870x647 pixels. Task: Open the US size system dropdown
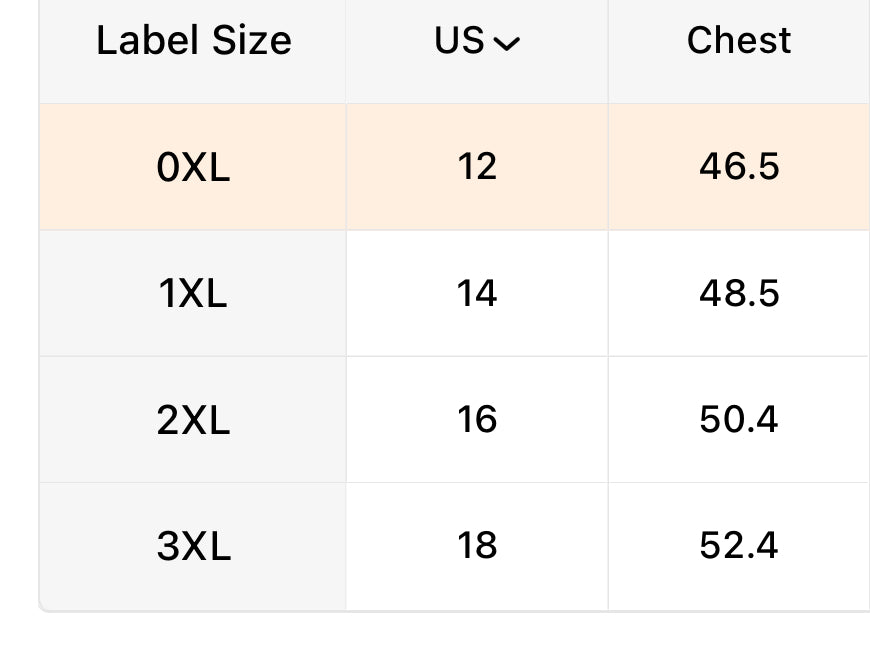point(477,42)
